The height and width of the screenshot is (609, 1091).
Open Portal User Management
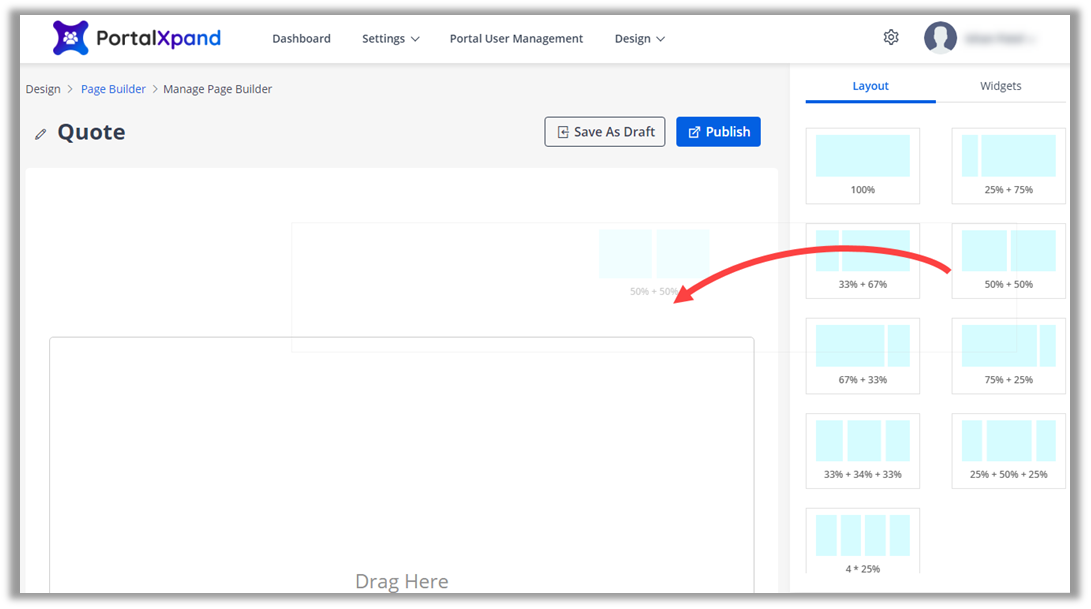tap(516, 39)
